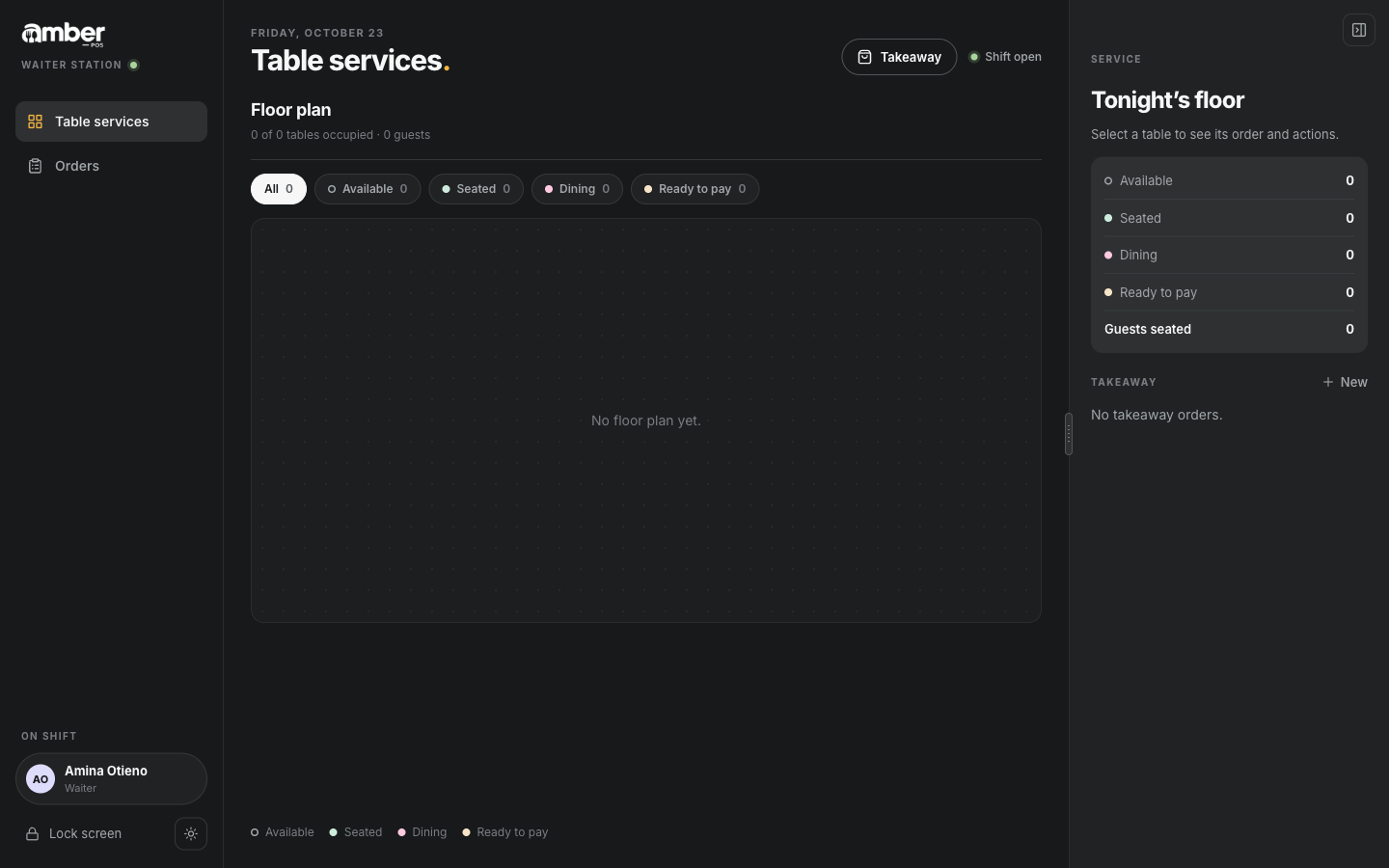Click the Seated legend entry at bottom

point(356,832)
